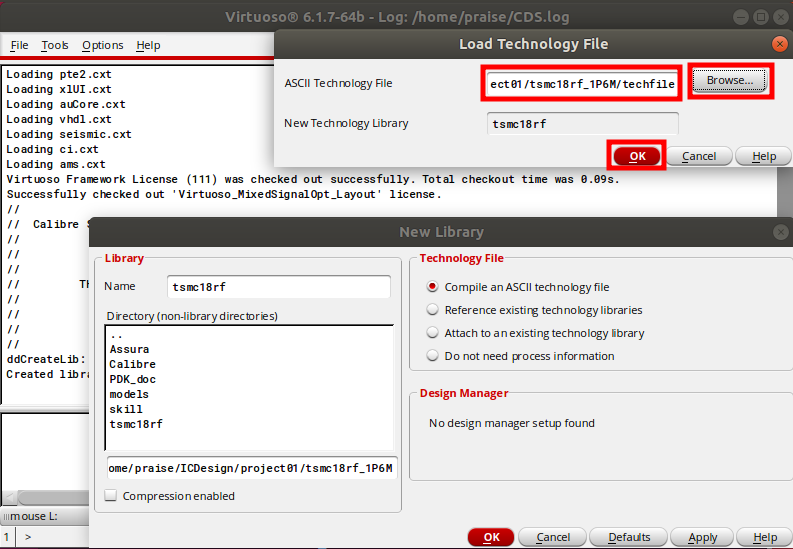This screenshot has width=793, height=549.
Task: Select Attach to an existing technology library
Action: (x=432, y=333)
